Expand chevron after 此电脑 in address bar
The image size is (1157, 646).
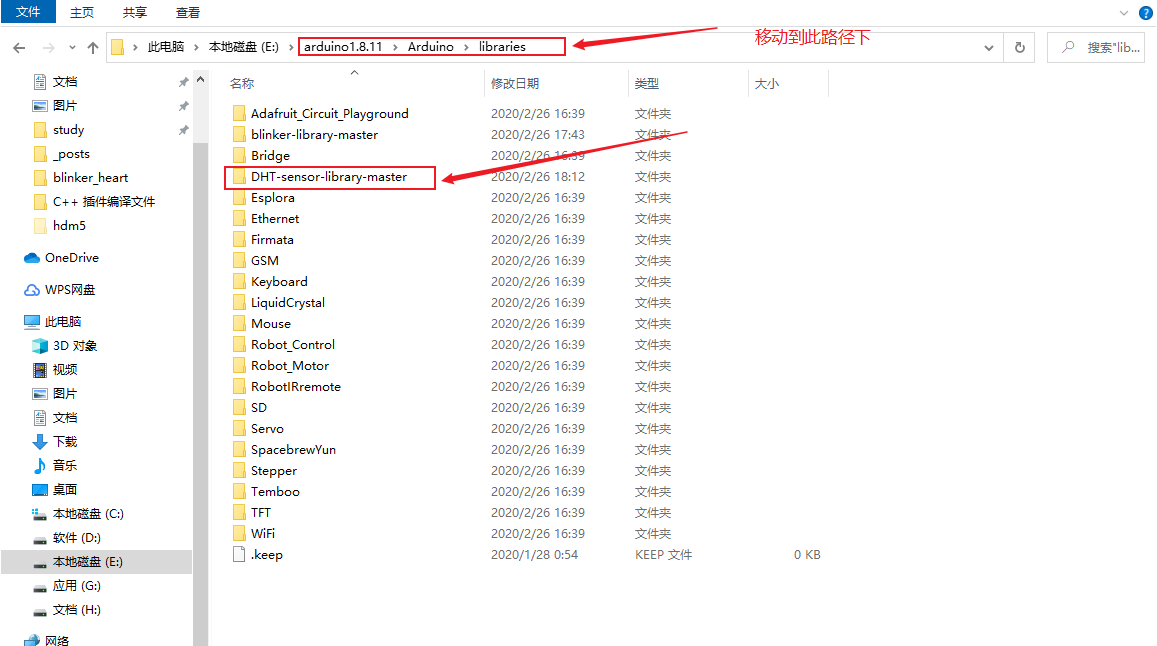(x=196, y=47)
